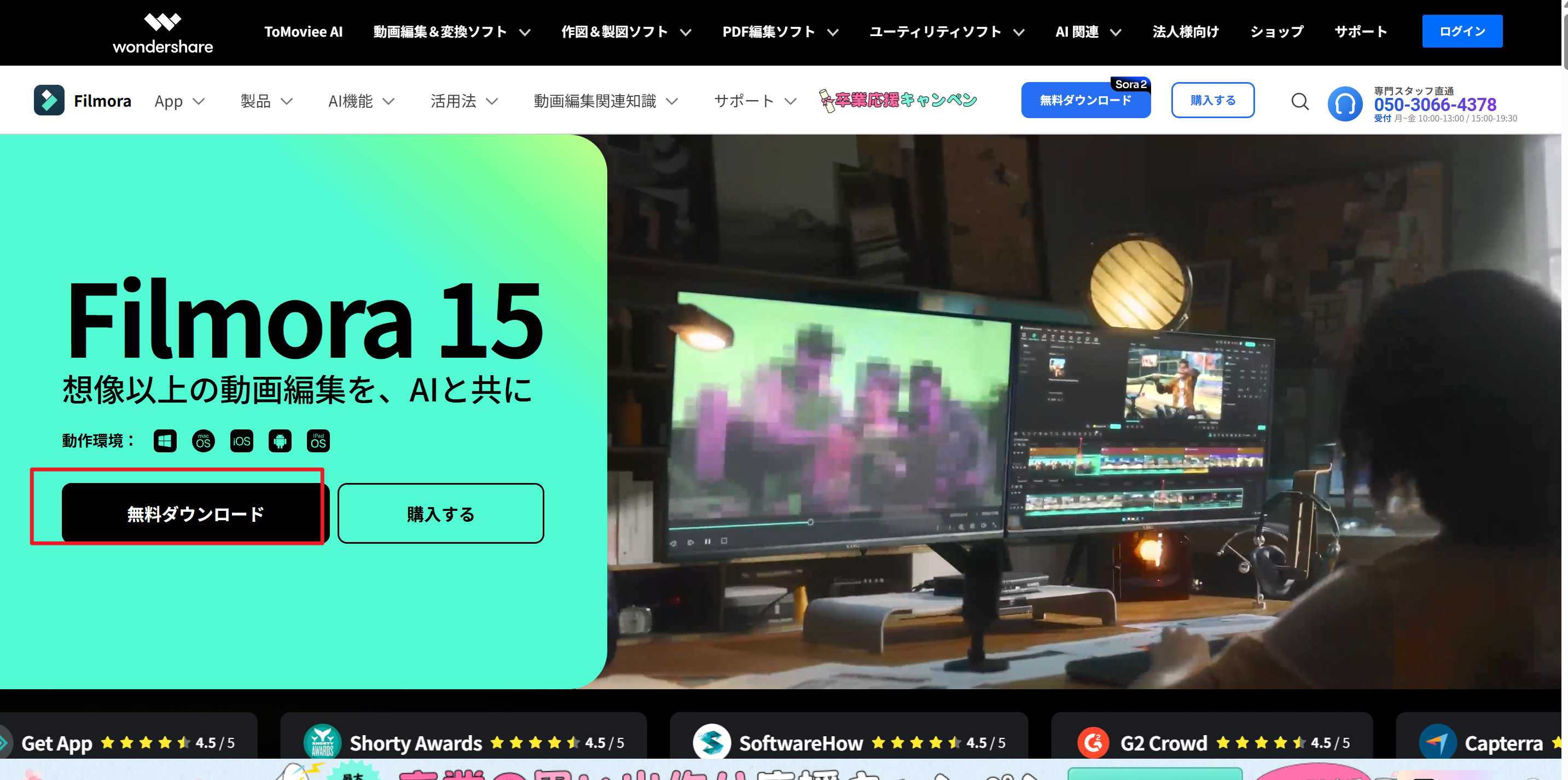Click the Filmora brand name

(x=102, y=101)
